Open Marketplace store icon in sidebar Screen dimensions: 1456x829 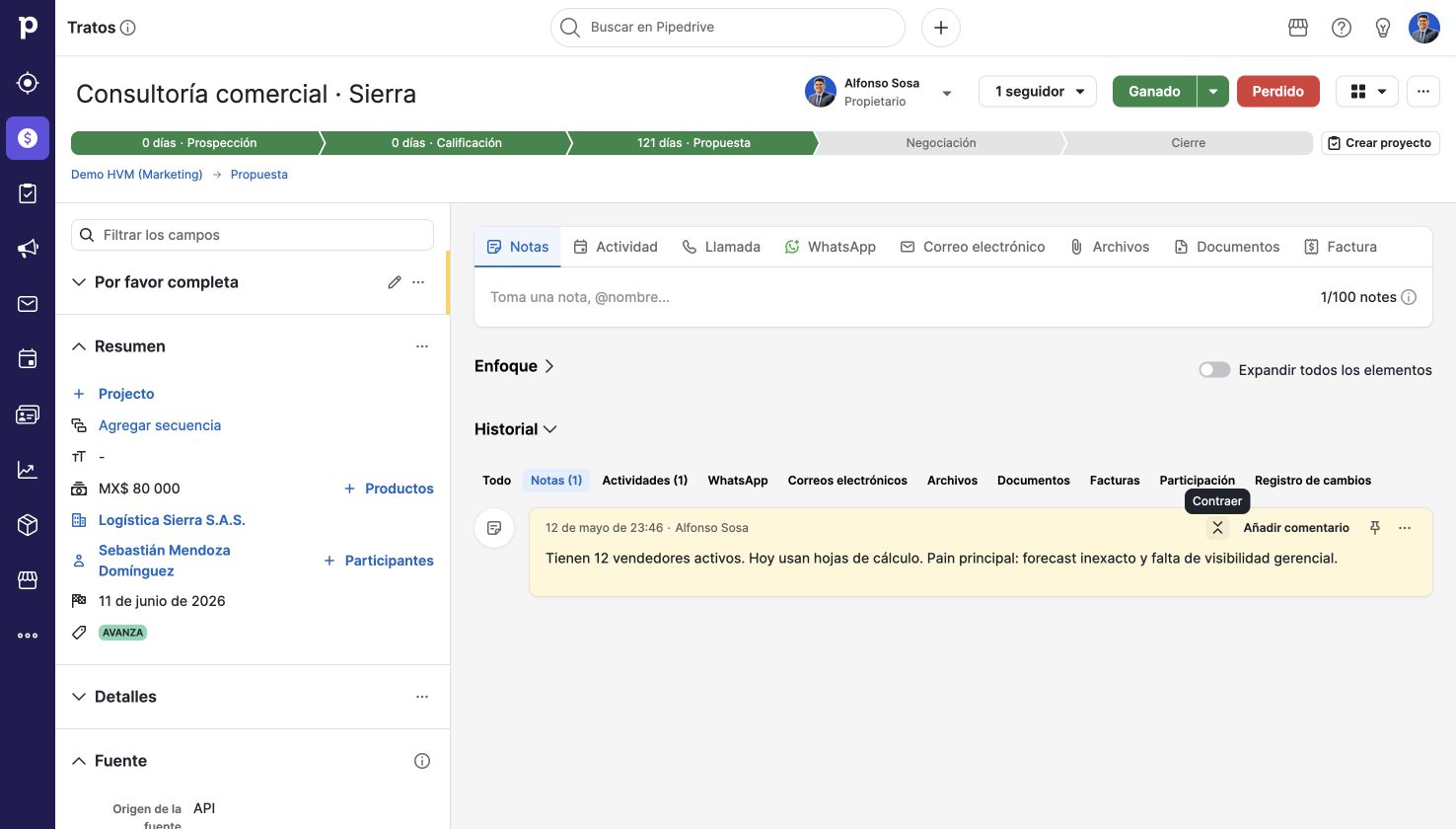tap(28, 580)
